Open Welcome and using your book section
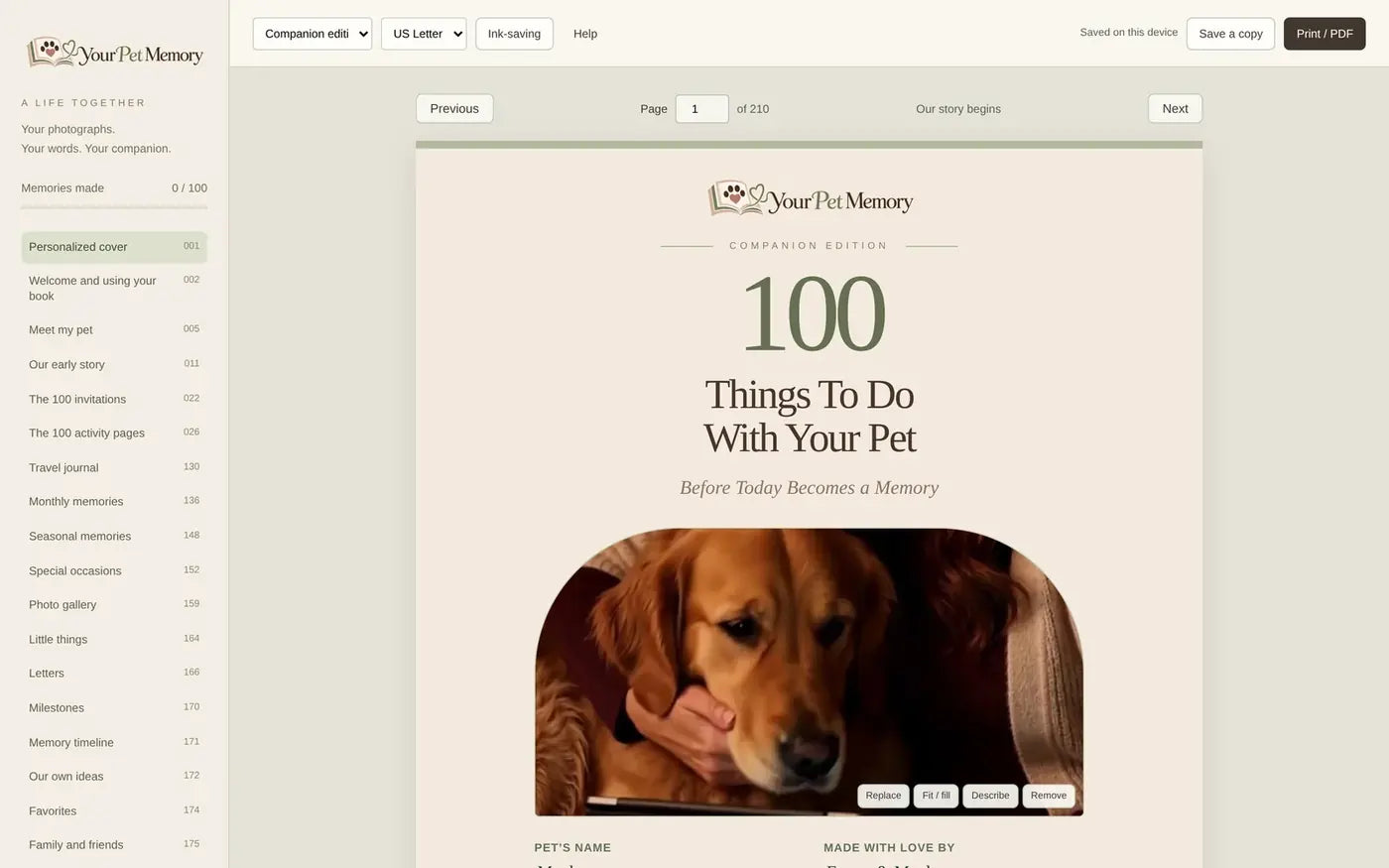This screenshot has width=1389, height=868. tap(114, 289)
